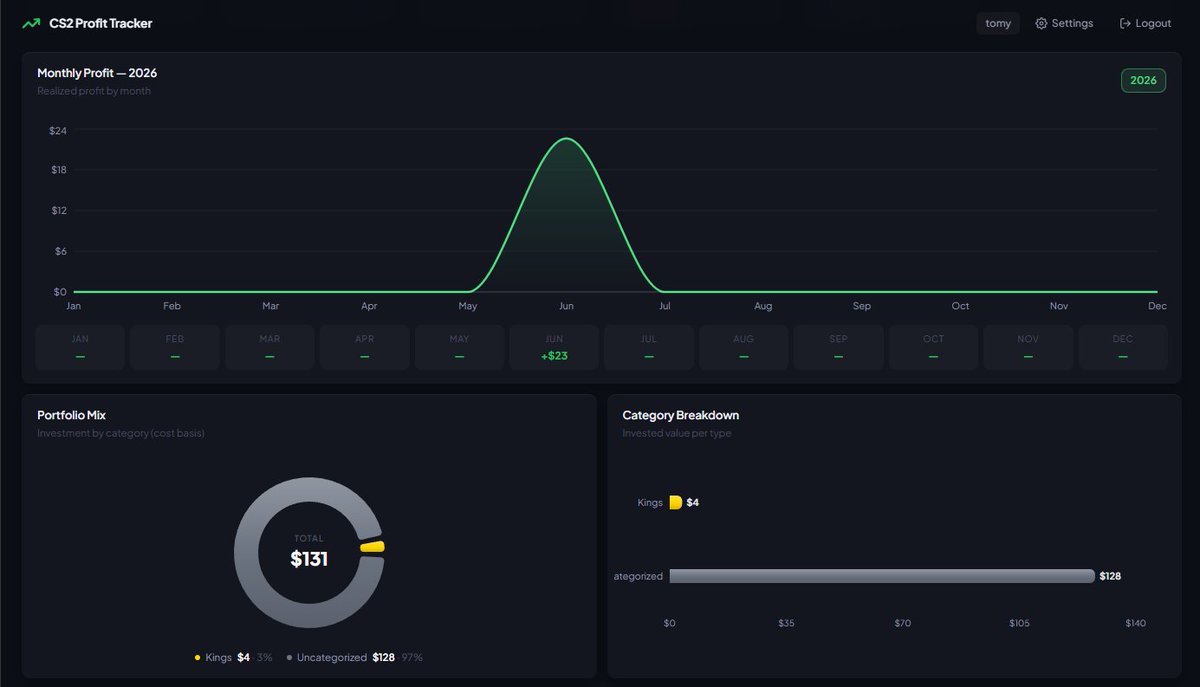Click the $128 value beside the gray bar

coord(1110,576)
